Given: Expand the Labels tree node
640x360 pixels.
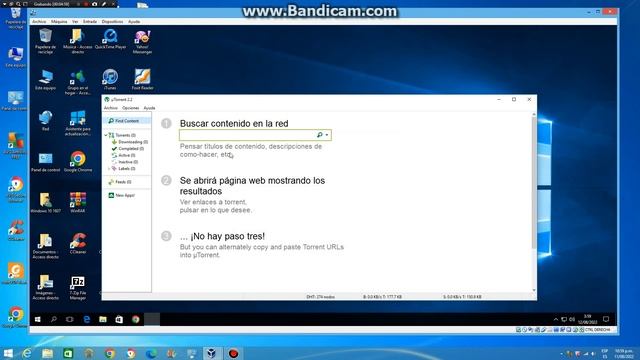Looking at the screenshot, I should point(109,169).
